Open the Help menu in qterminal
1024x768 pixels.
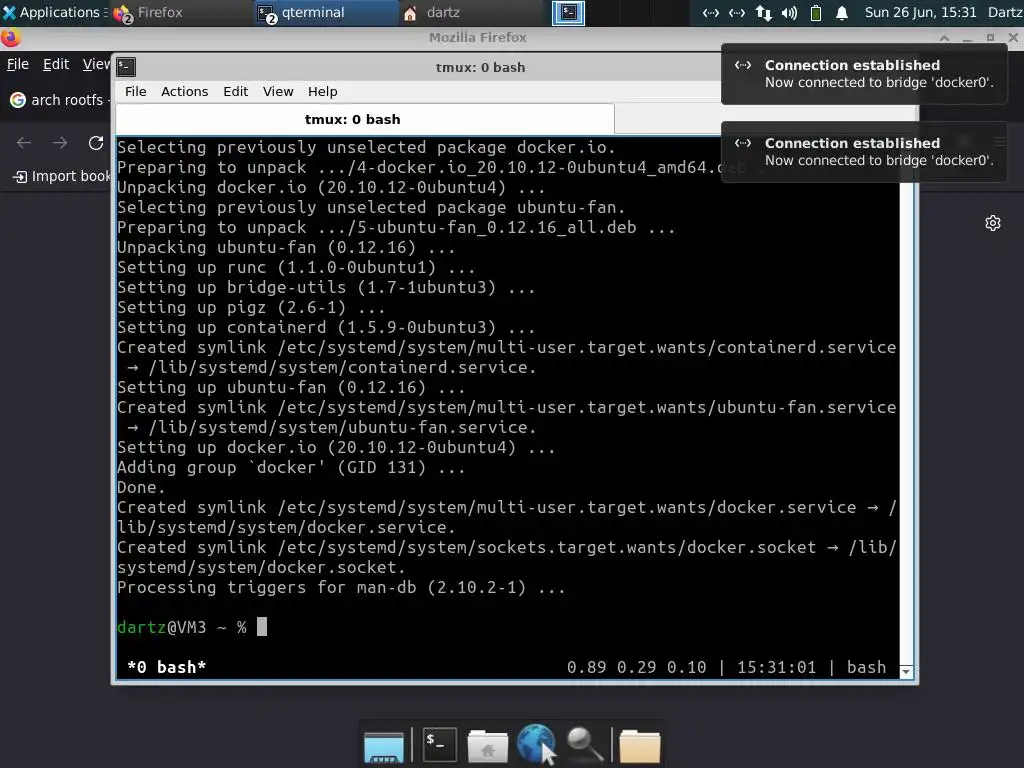point(323,91)
